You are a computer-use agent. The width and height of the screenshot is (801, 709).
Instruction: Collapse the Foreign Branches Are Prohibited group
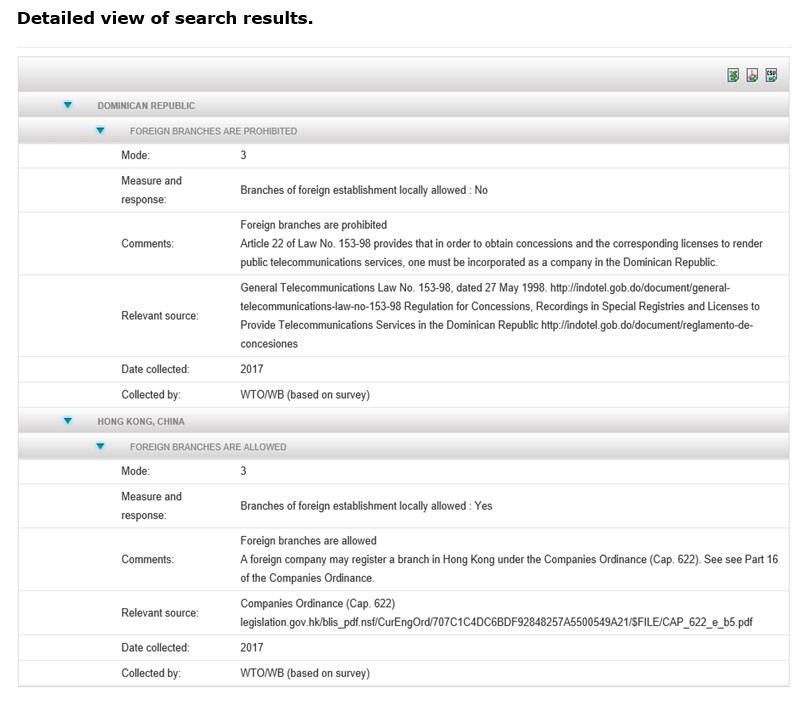point(100,131)
